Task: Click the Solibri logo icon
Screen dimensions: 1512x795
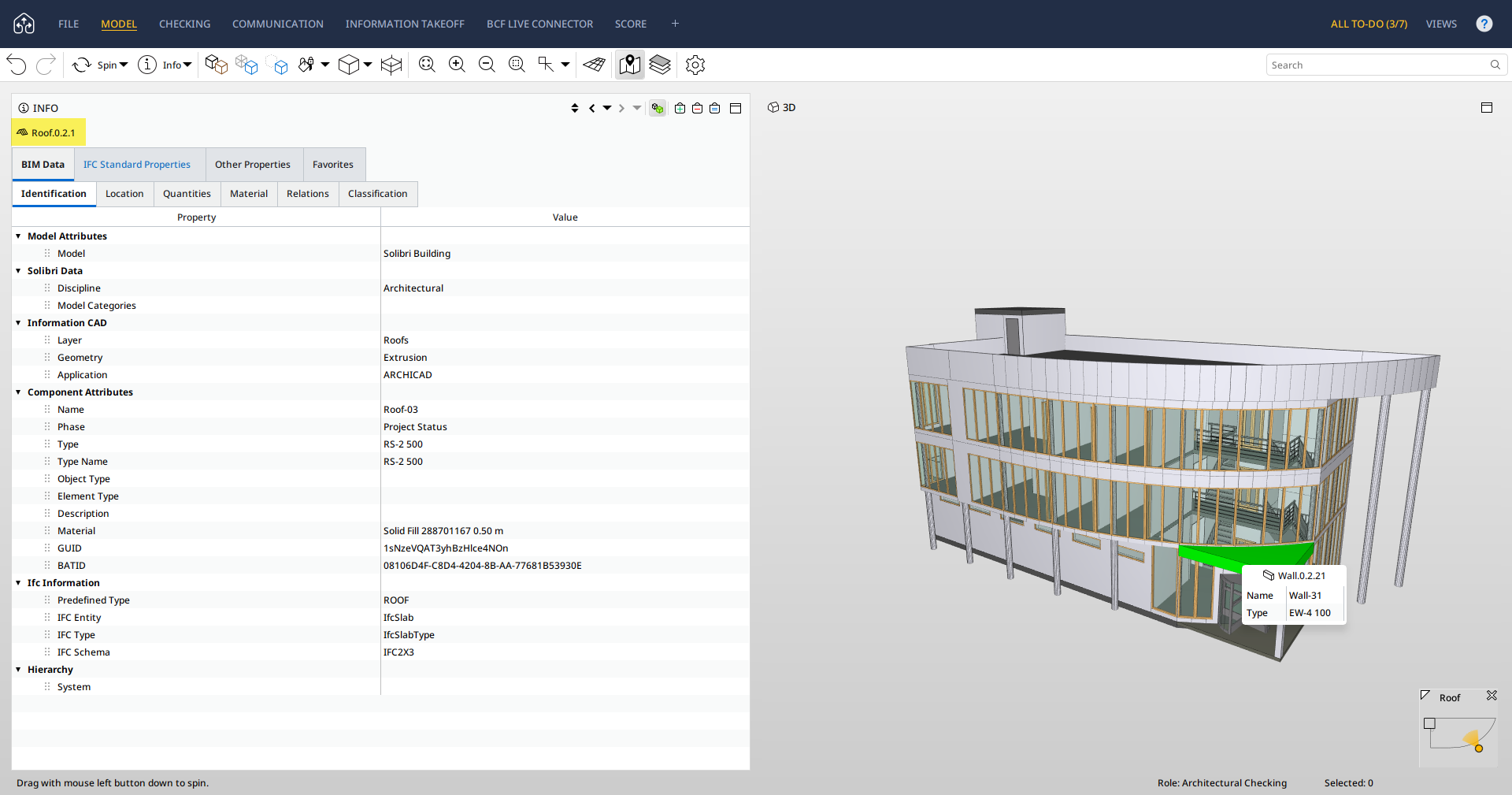Action: point(24,24)
